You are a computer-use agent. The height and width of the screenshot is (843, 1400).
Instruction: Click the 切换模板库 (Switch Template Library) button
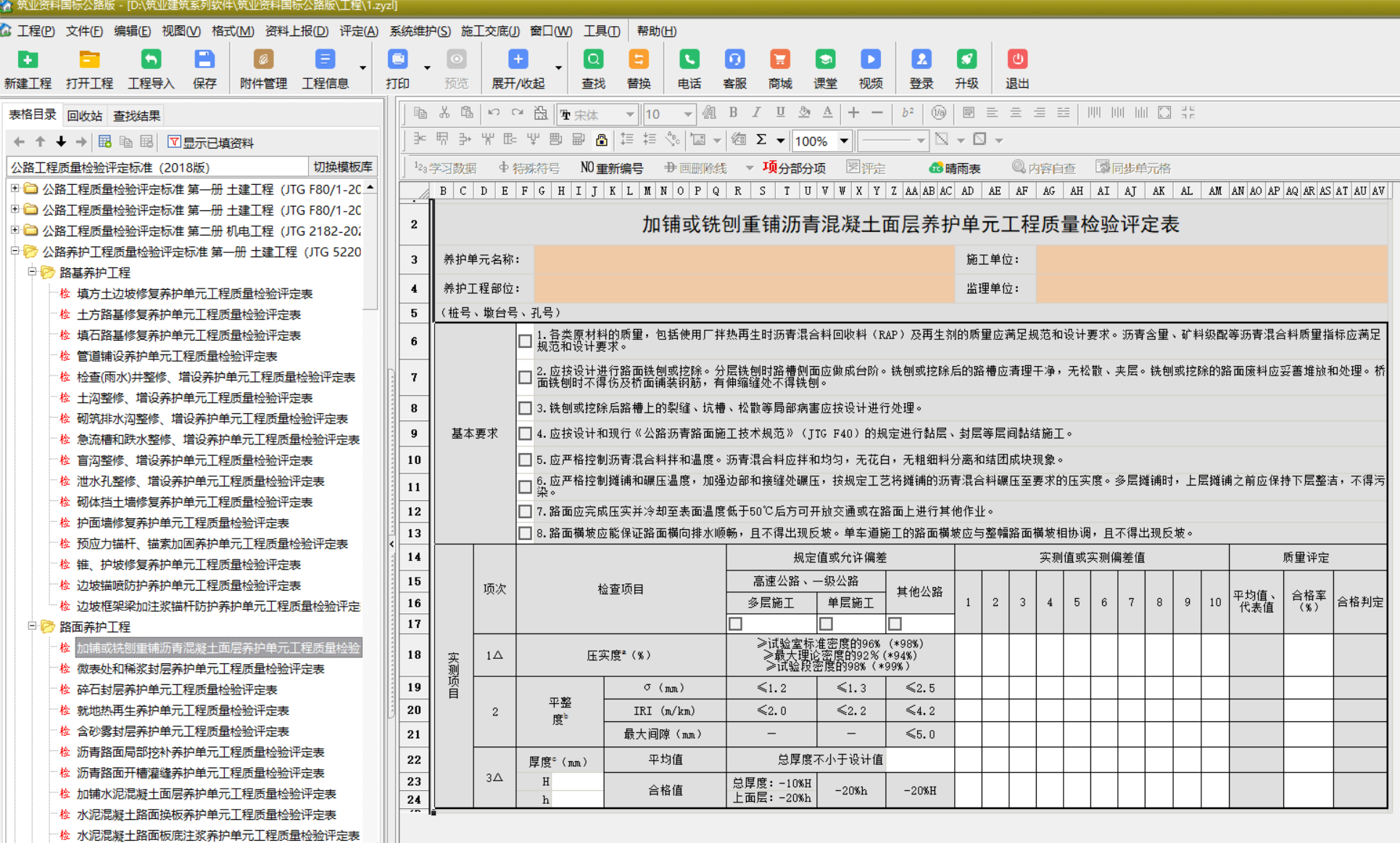(x=342, y=167)
